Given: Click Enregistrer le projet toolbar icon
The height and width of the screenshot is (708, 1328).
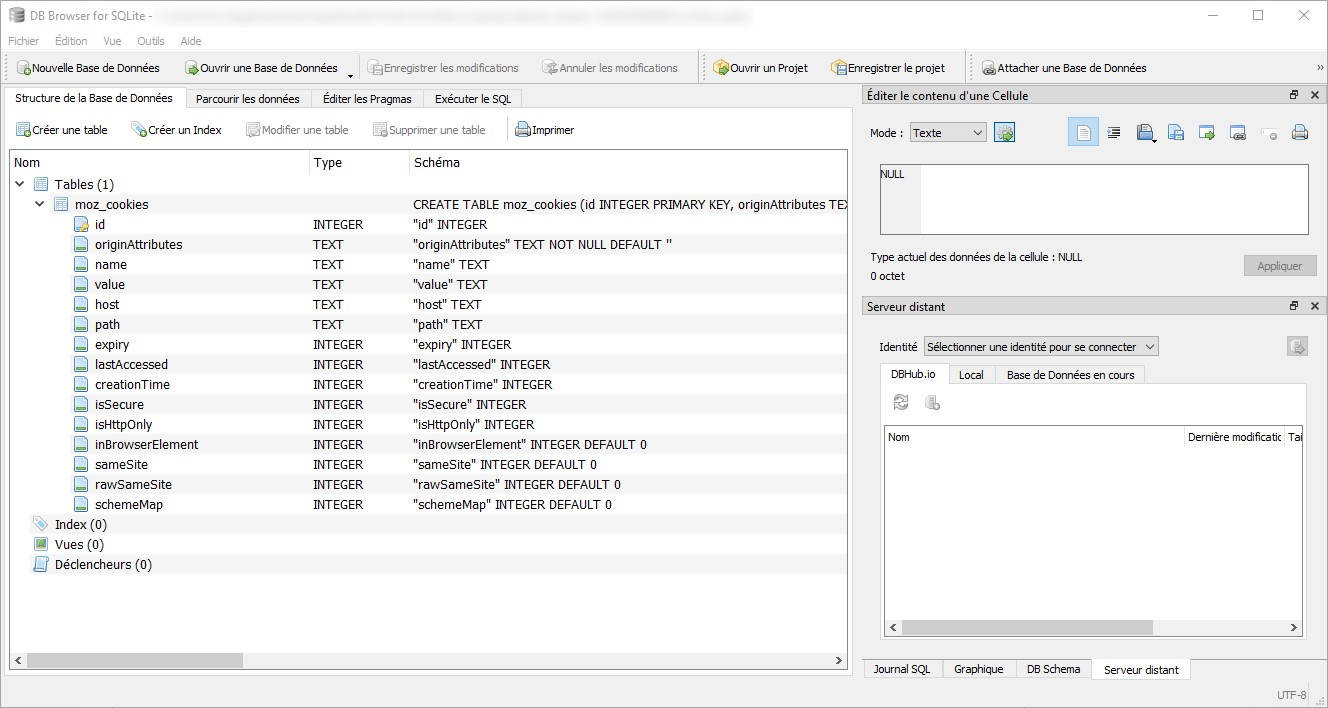Looking at the screenshot, I should (839, 68).
